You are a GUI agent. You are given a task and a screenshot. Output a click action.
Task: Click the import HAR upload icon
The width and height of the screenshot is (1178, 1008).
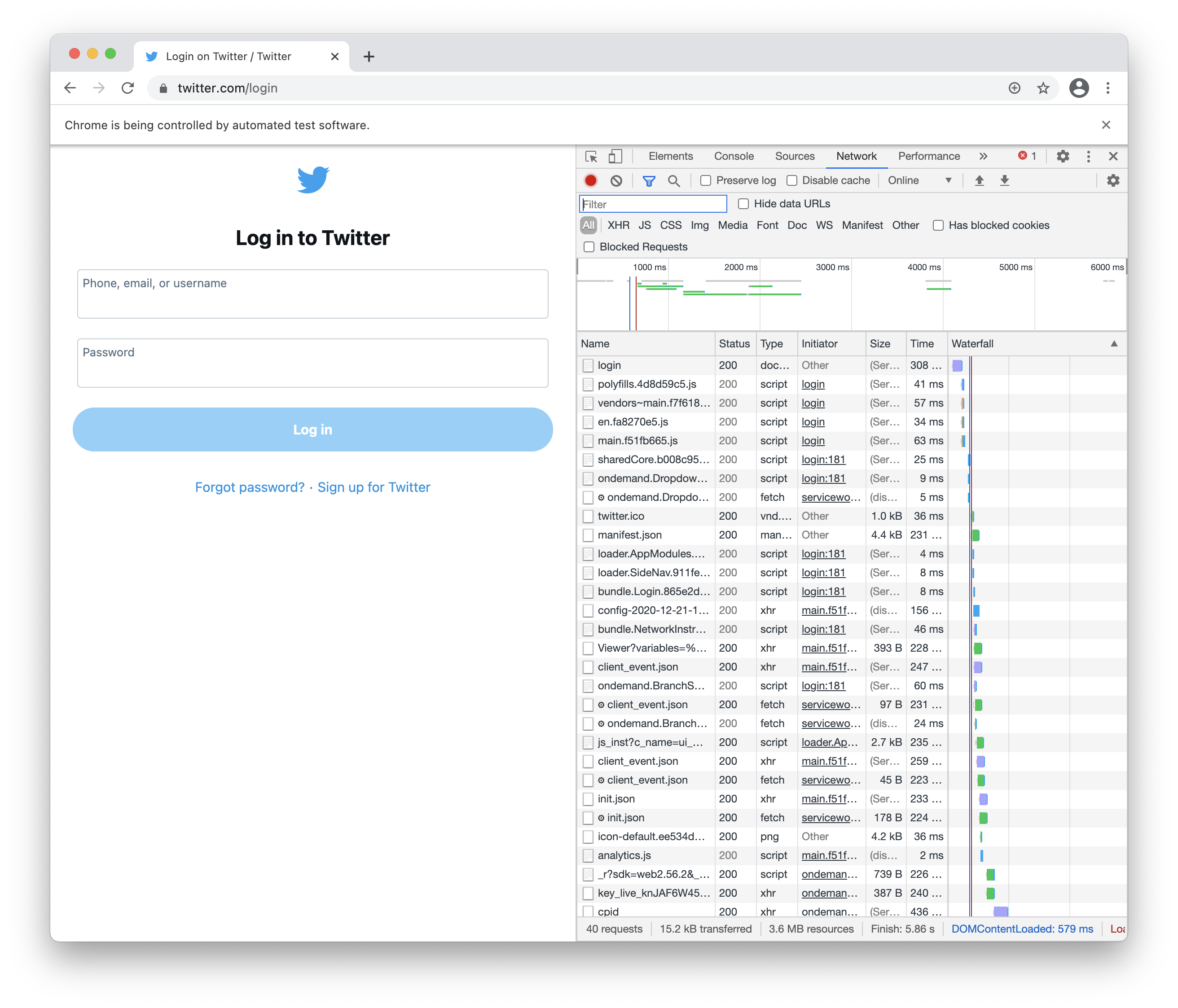[979, 181]
